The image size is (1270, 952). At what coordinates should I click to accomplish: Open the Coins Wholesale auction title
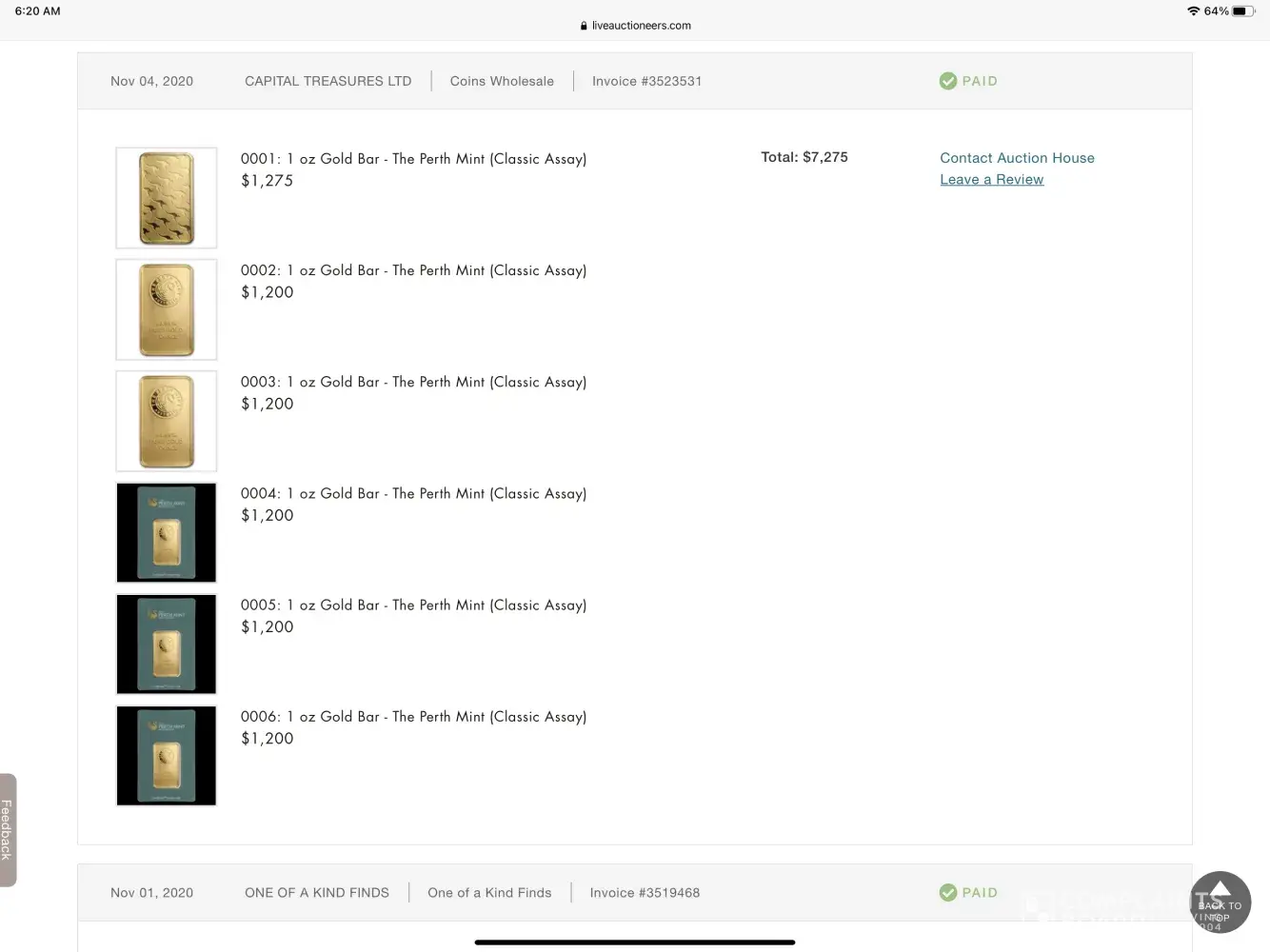(502, 81)
